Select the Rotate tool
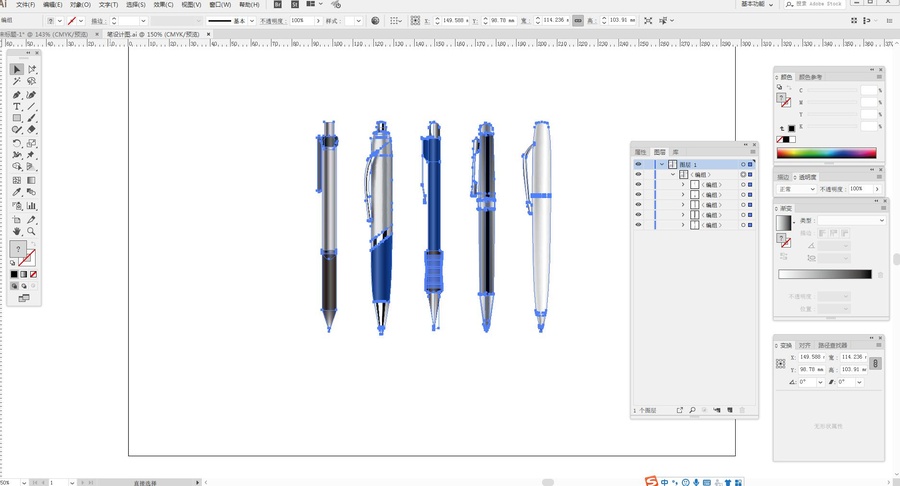Screen dimensions: 900x486 [x=17, y=143]
